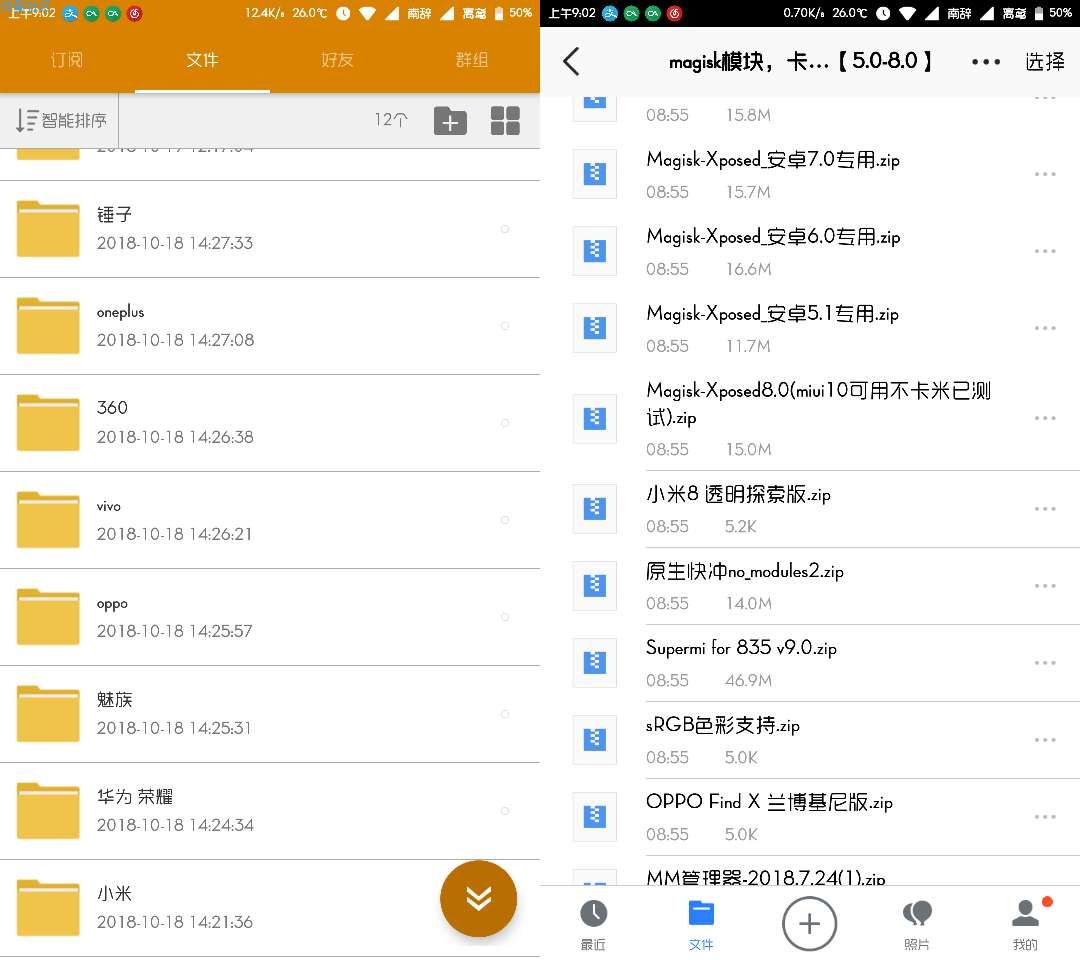Tap zip icon for sRGB色彩支持.zip
The image size is (1080, 960).
coord(595,740)
